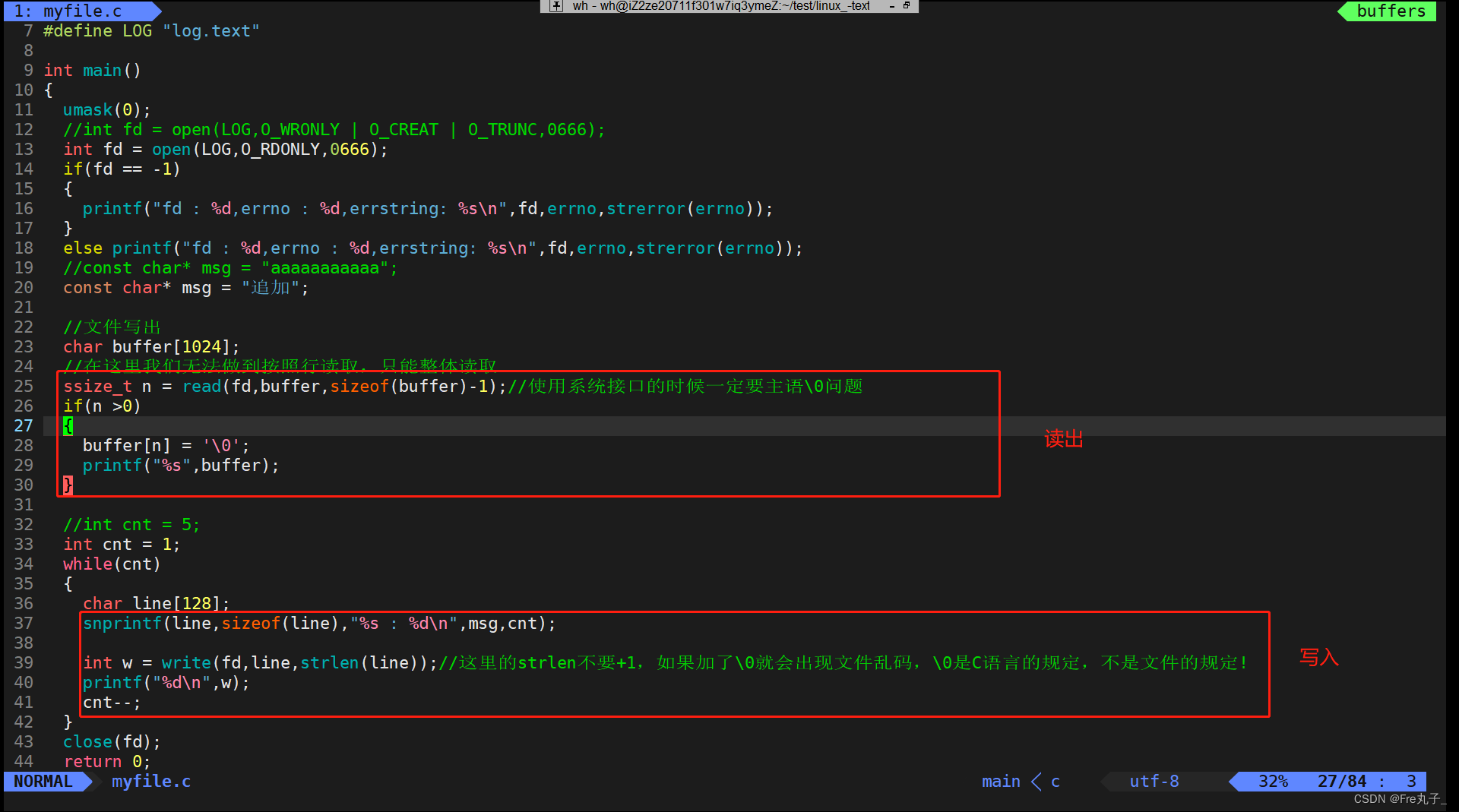This screenshot has width=1459, height=812.
Task: Click the session title text 'wh - wh@iZ2ze...'
Action: point(721,6)
